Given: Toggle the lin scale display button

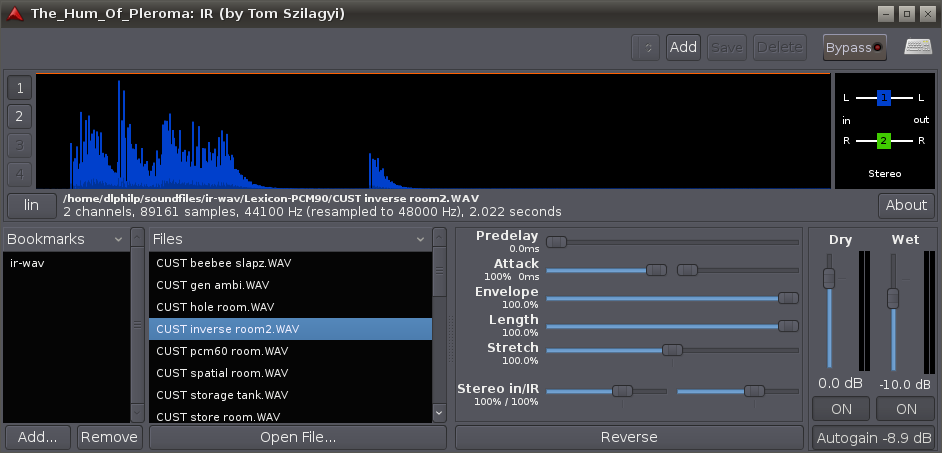Looking at the screenshot, I should click(x=31, y=205).
